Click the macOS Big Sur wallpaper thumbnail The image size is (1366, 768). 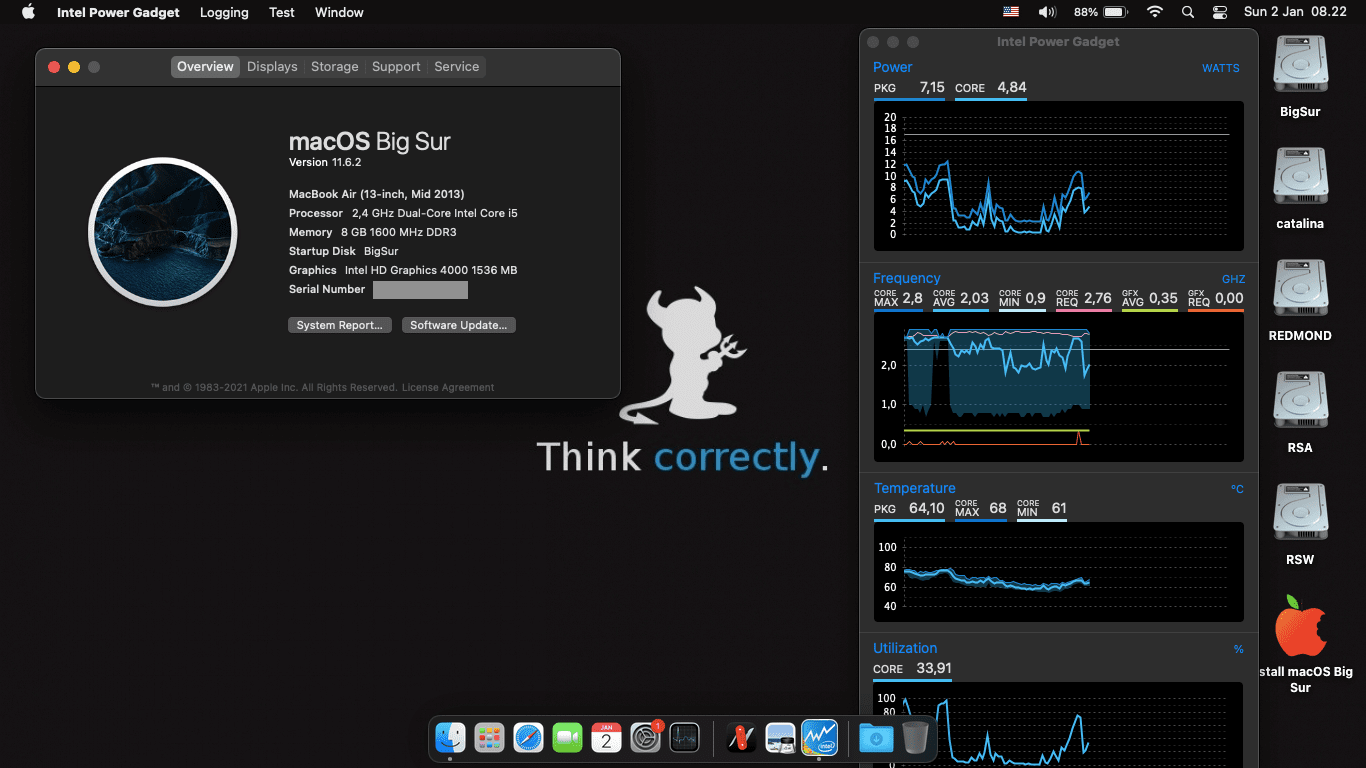(x=163, y=231)
